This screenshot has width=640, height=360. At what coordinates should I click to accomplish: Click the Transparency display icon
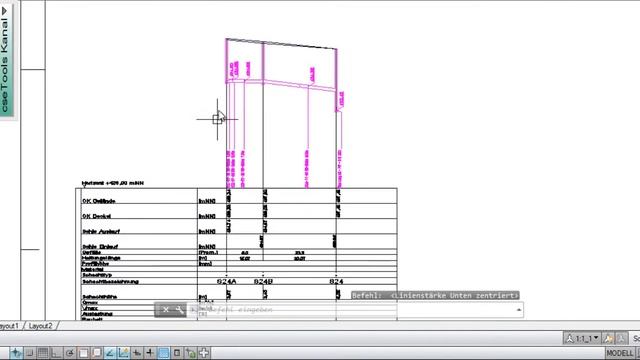164,353
